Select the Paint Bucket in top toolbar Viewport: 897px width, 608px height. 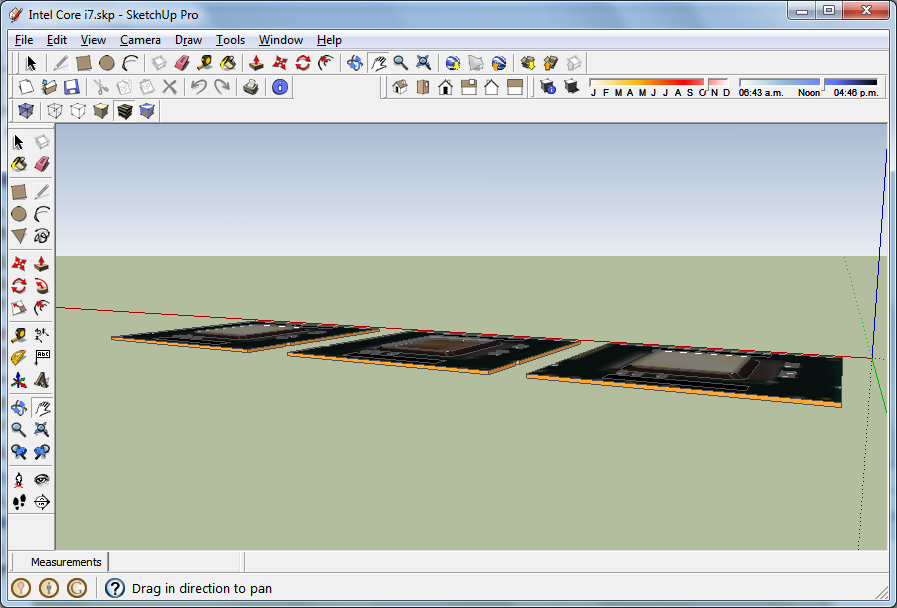228,63
